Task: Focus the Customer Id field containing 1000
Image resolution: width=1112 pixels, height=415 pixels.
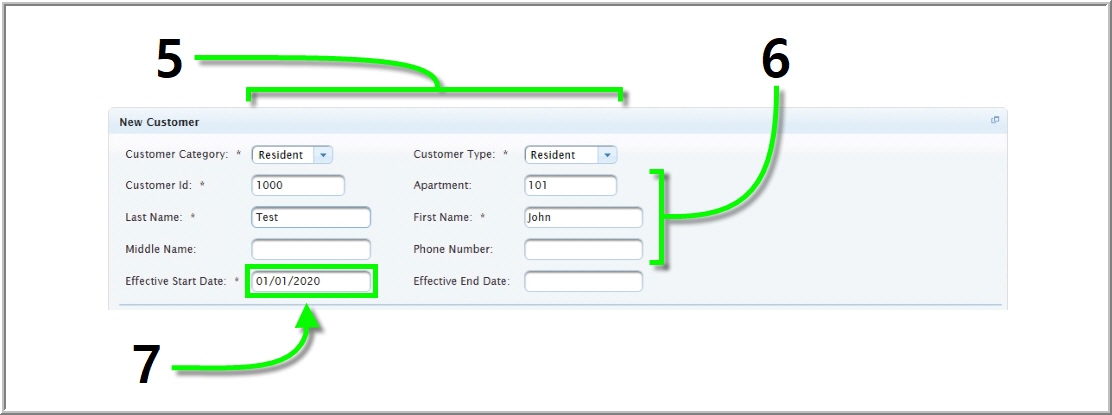Action: (297, 186)
